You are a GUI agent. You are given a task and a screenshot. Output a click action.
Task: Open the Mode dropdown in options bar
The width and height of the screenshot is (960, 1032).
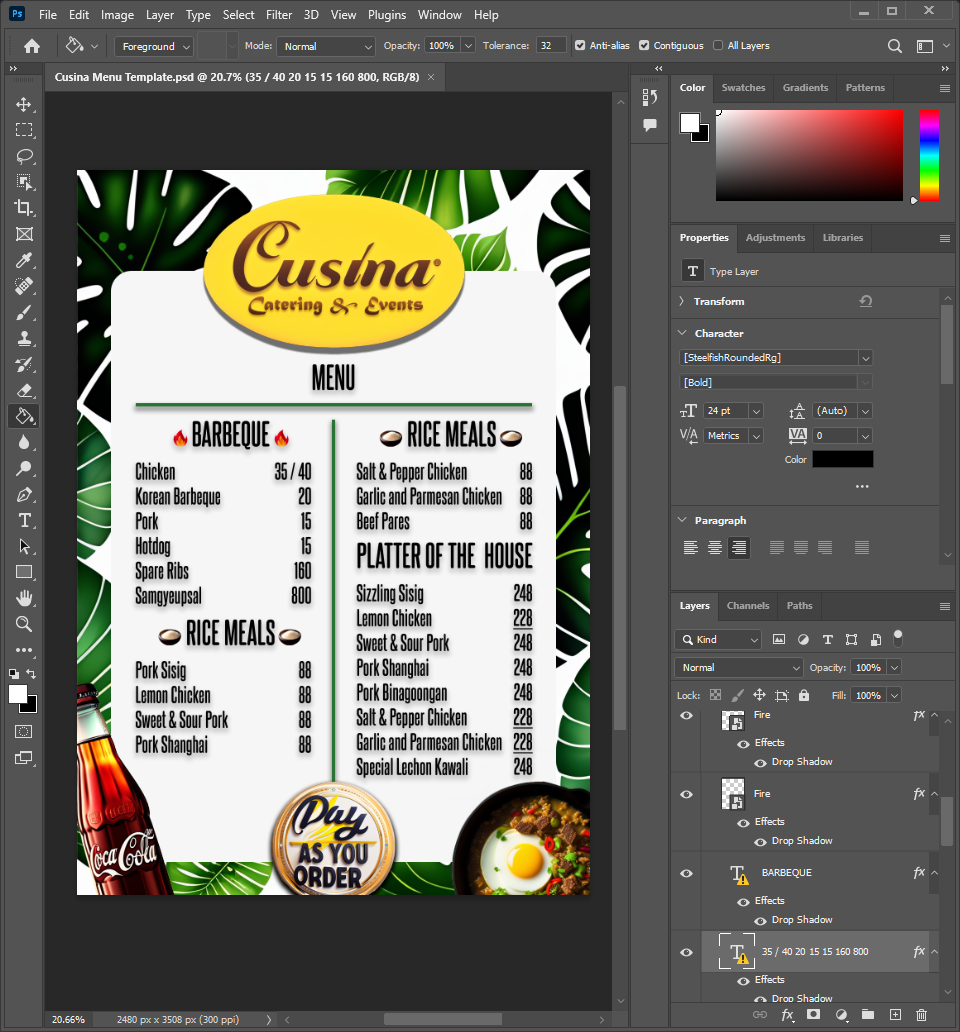tap(327, 45)
